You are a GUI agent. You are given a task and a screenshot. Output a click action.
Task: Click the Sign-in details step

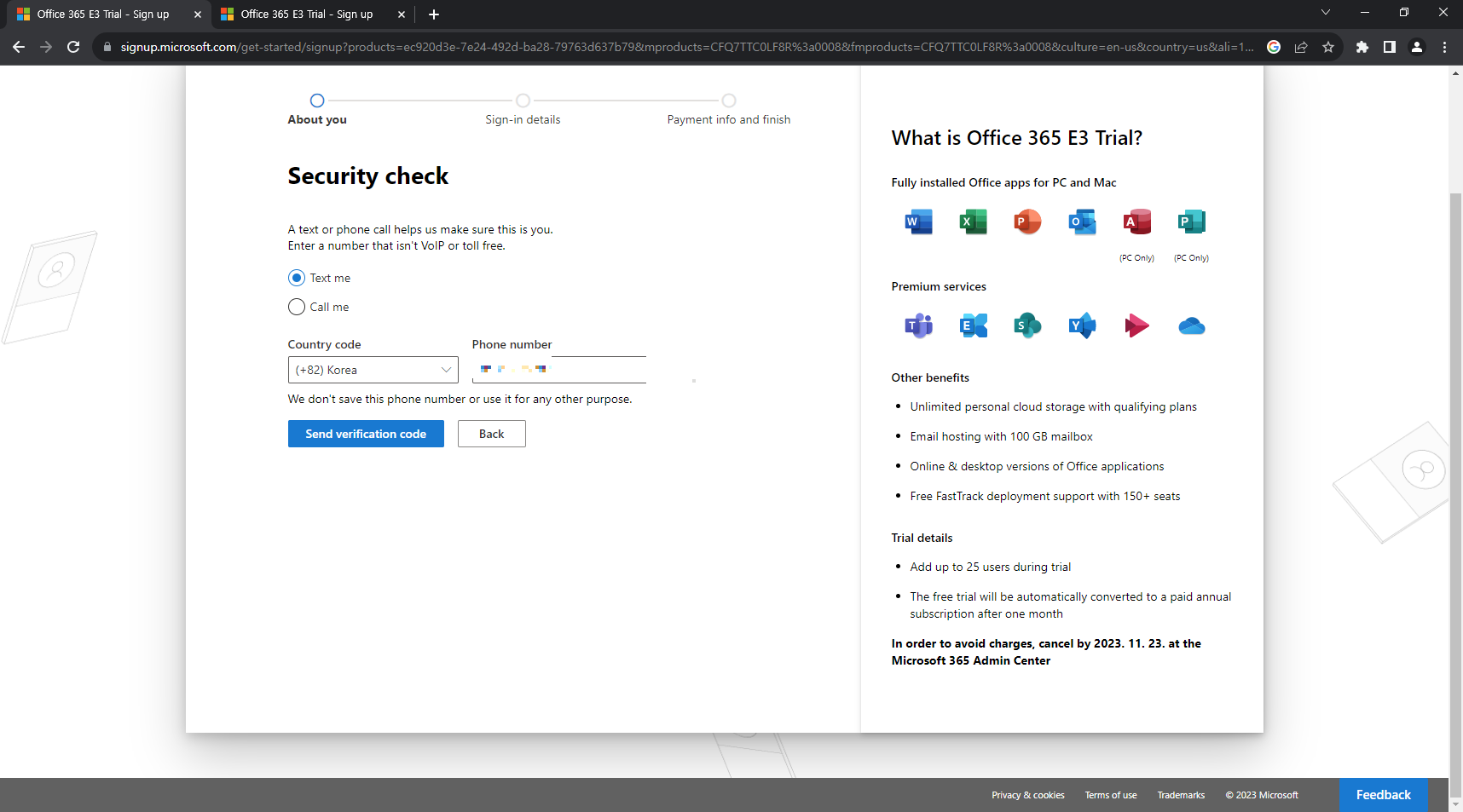[x=523, y=111]
